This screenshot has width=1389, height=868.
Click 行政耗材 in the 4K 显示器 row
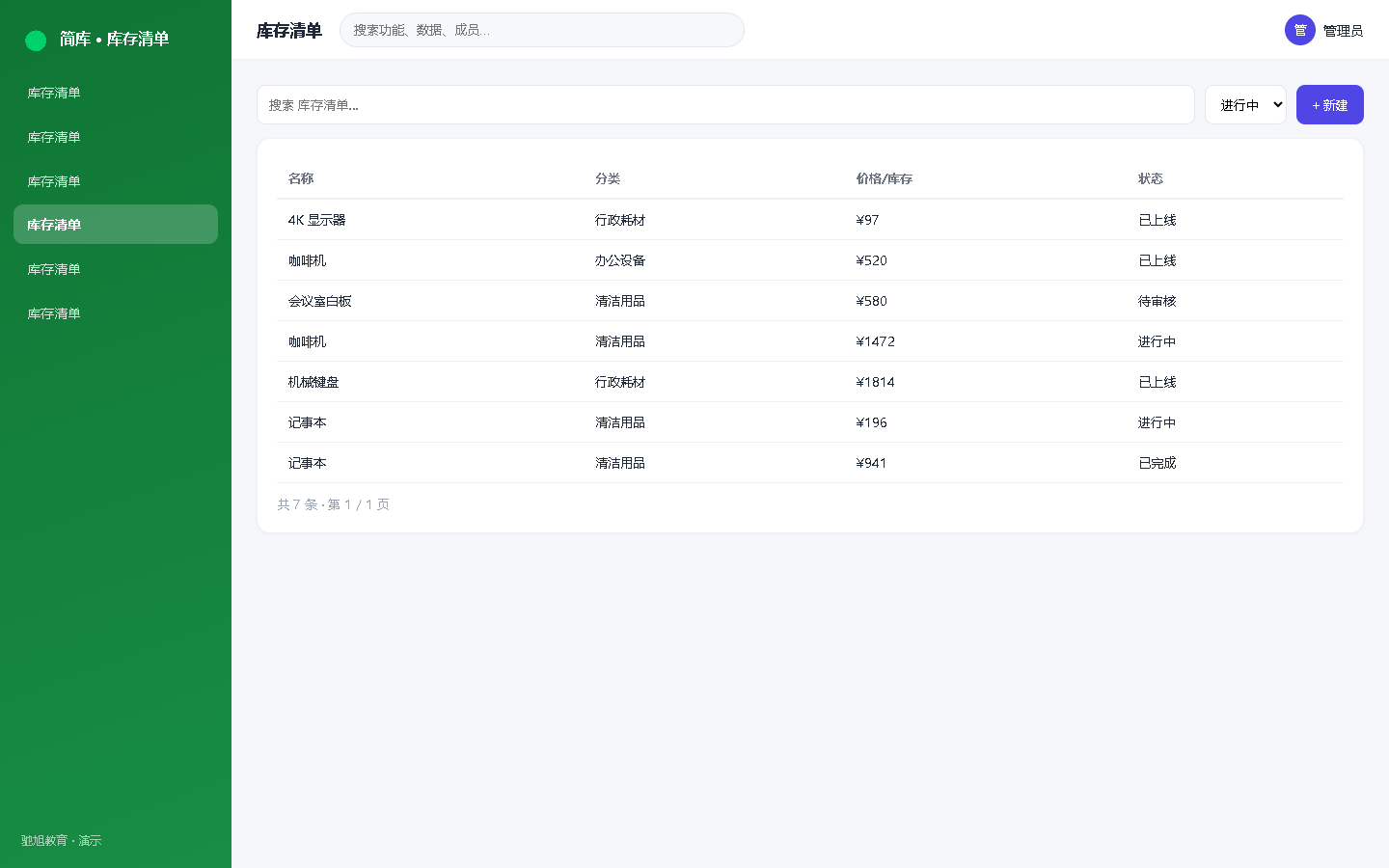point(620,220)
